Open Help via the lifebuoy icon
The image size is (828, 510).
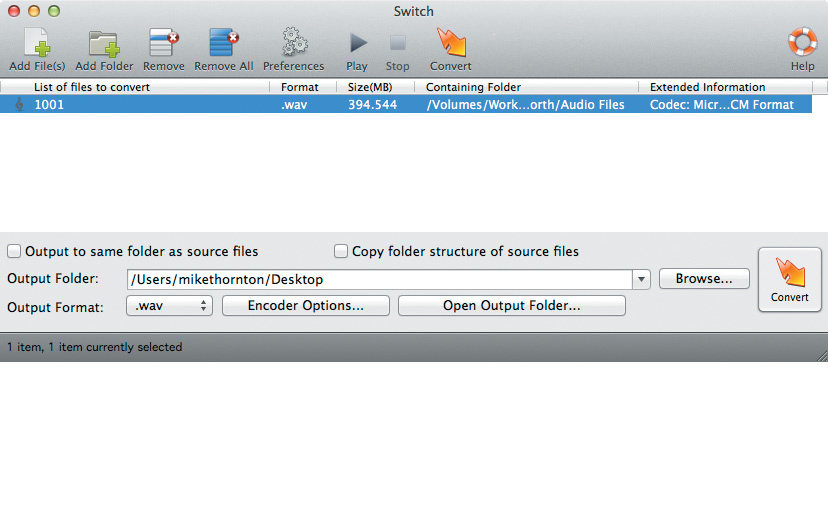[x=802, y=42]
